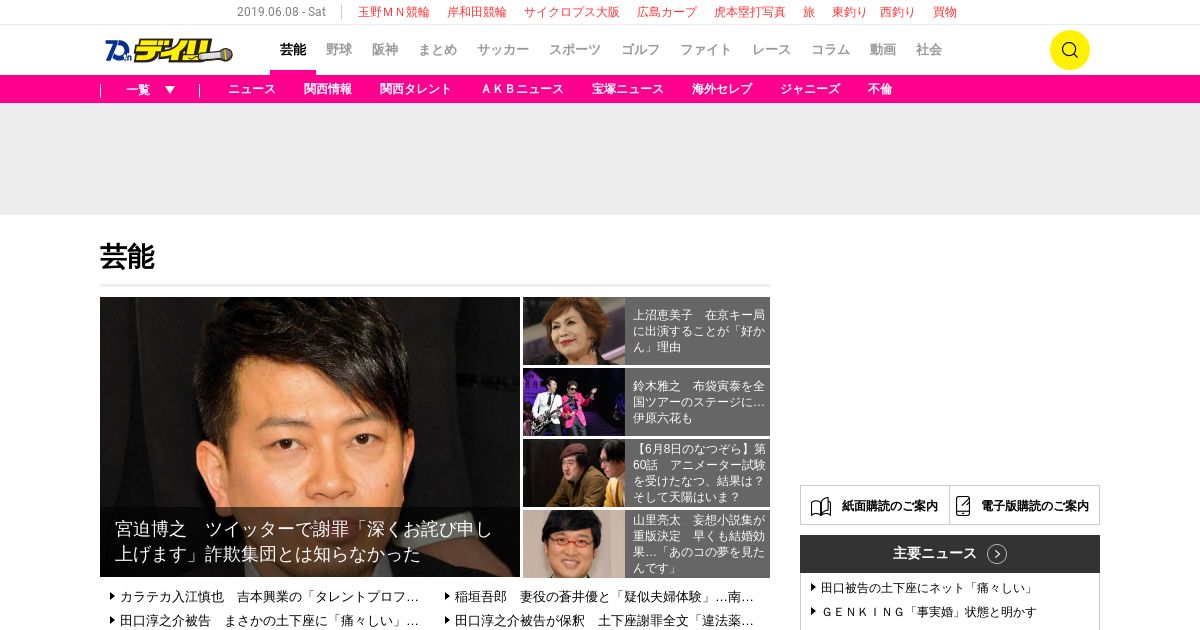
Task: Go to the レース section
Action: (x=772, y=50)
